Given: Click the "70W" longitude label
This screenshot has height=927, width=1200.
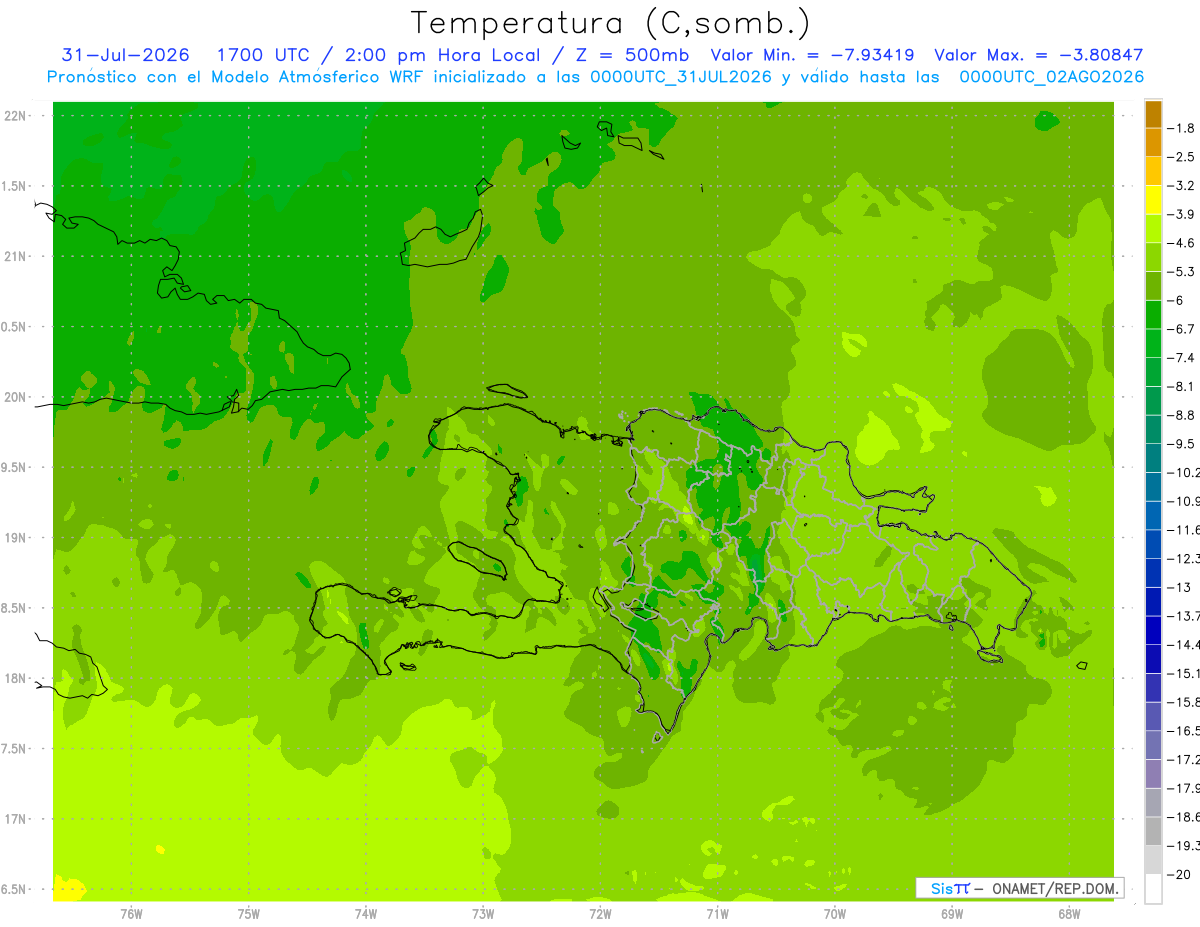Looking at the screenshot, I should coord(835,913).
